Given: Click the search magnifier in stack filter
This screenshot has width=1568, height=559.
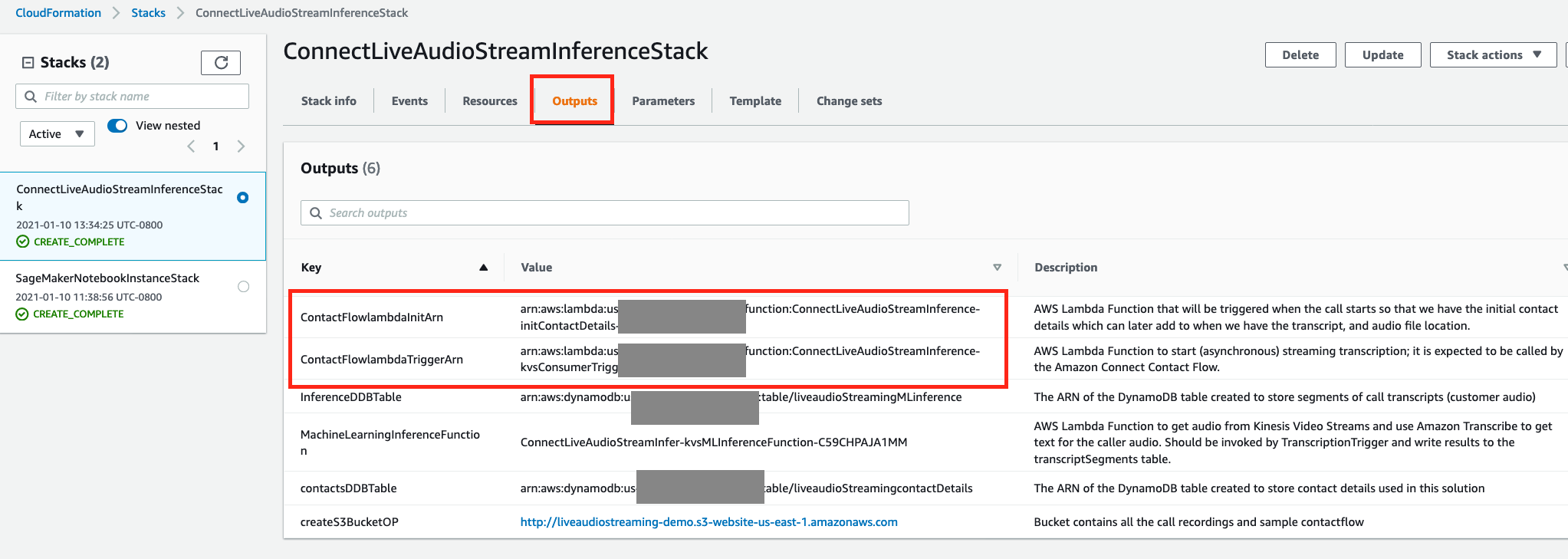Looking at the screenshot, I should click(31, 97).
